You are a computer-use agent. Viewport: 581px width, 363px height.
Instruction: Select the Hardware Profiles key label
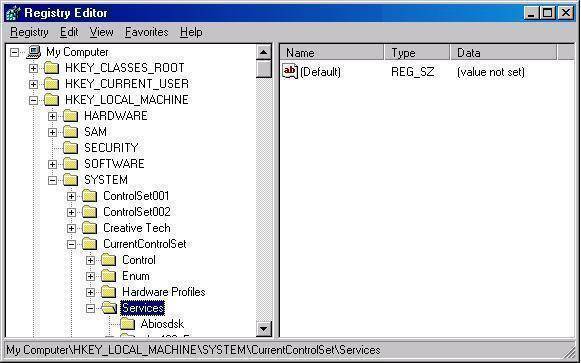click(164, 292)
